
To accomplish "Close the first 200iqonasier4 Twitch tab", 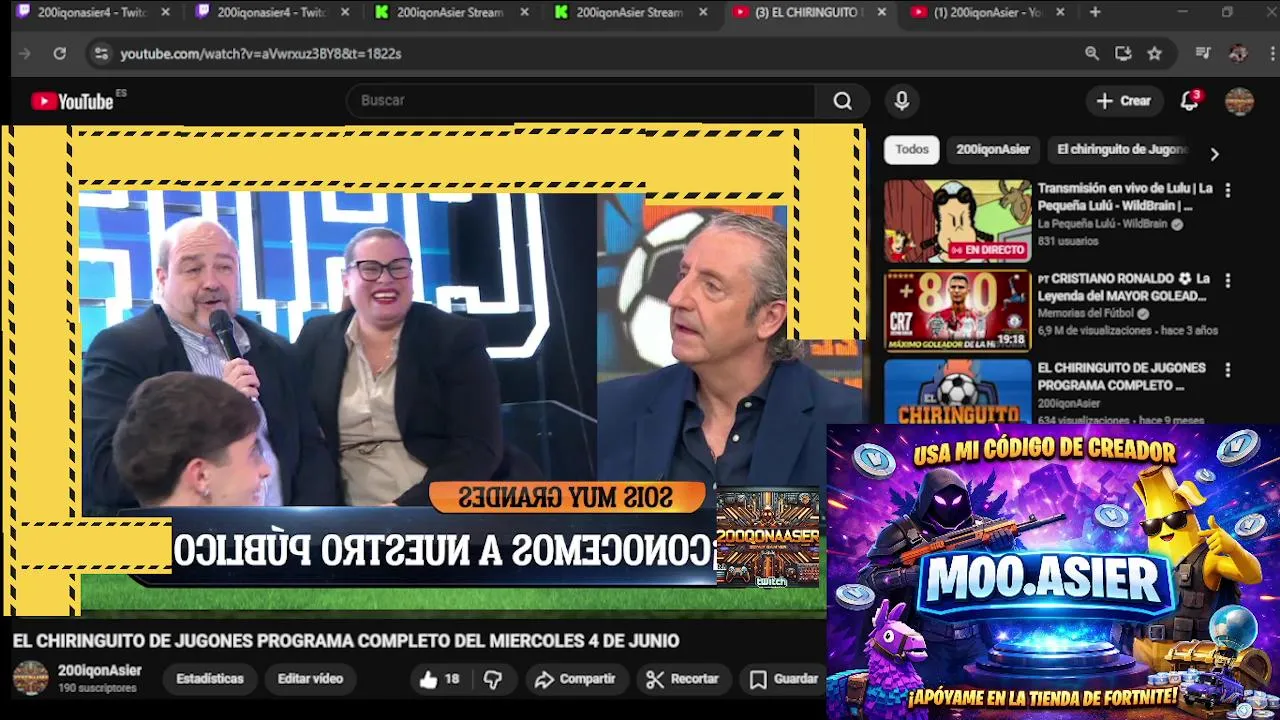I will 165,12.
